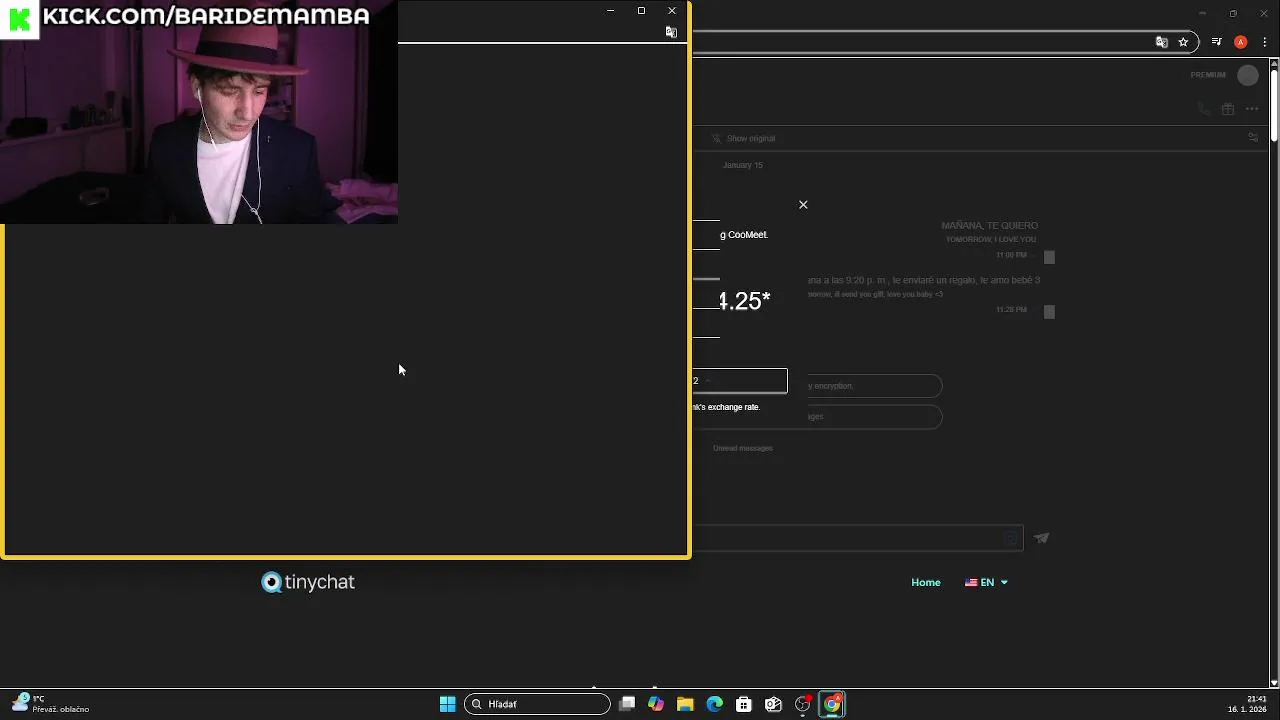This screenshot has height=720, width=1280.
Task: Open Microsoft Store from taskbar
Action: 744,704
